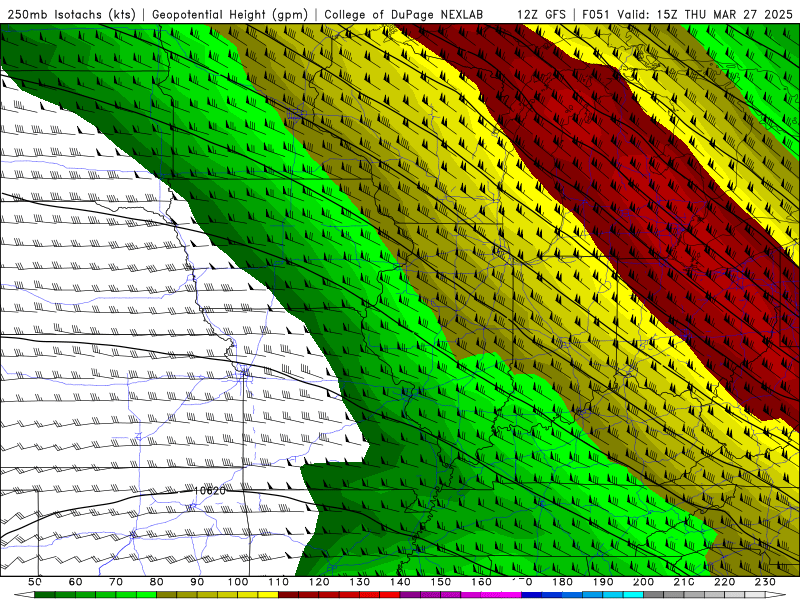Click the 80 knot legend value
Screen dimensions: 800x600
click(157, 582)
